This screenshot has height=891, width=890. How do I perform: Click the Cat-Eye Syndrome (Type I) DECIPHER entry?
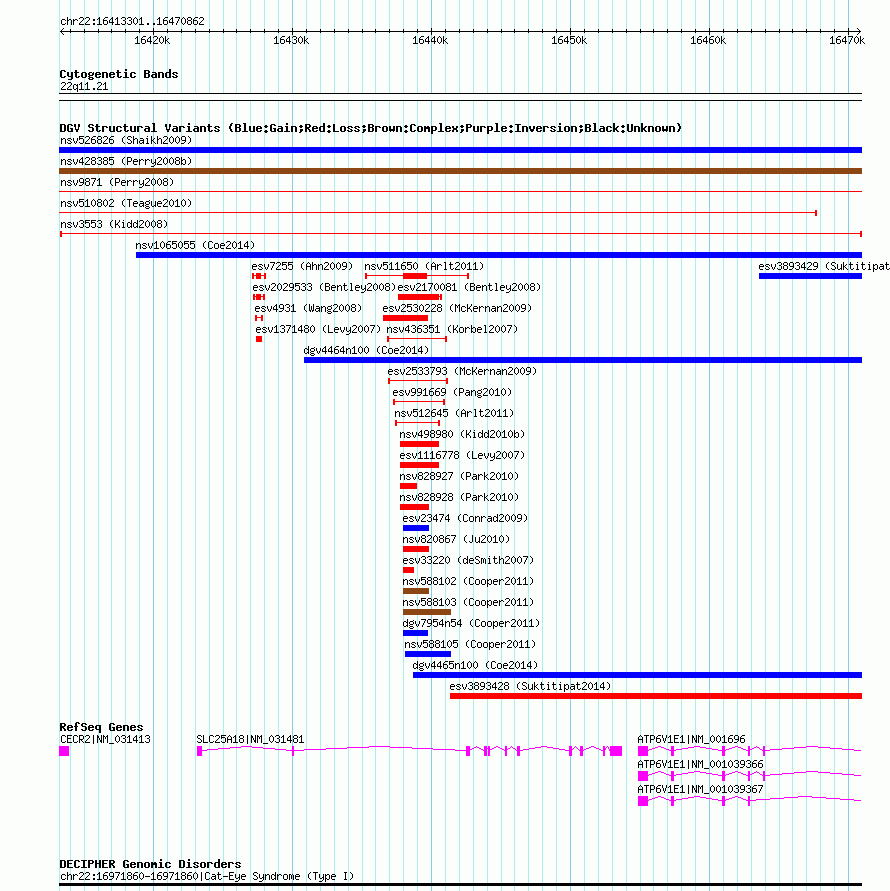pos(207,877)
